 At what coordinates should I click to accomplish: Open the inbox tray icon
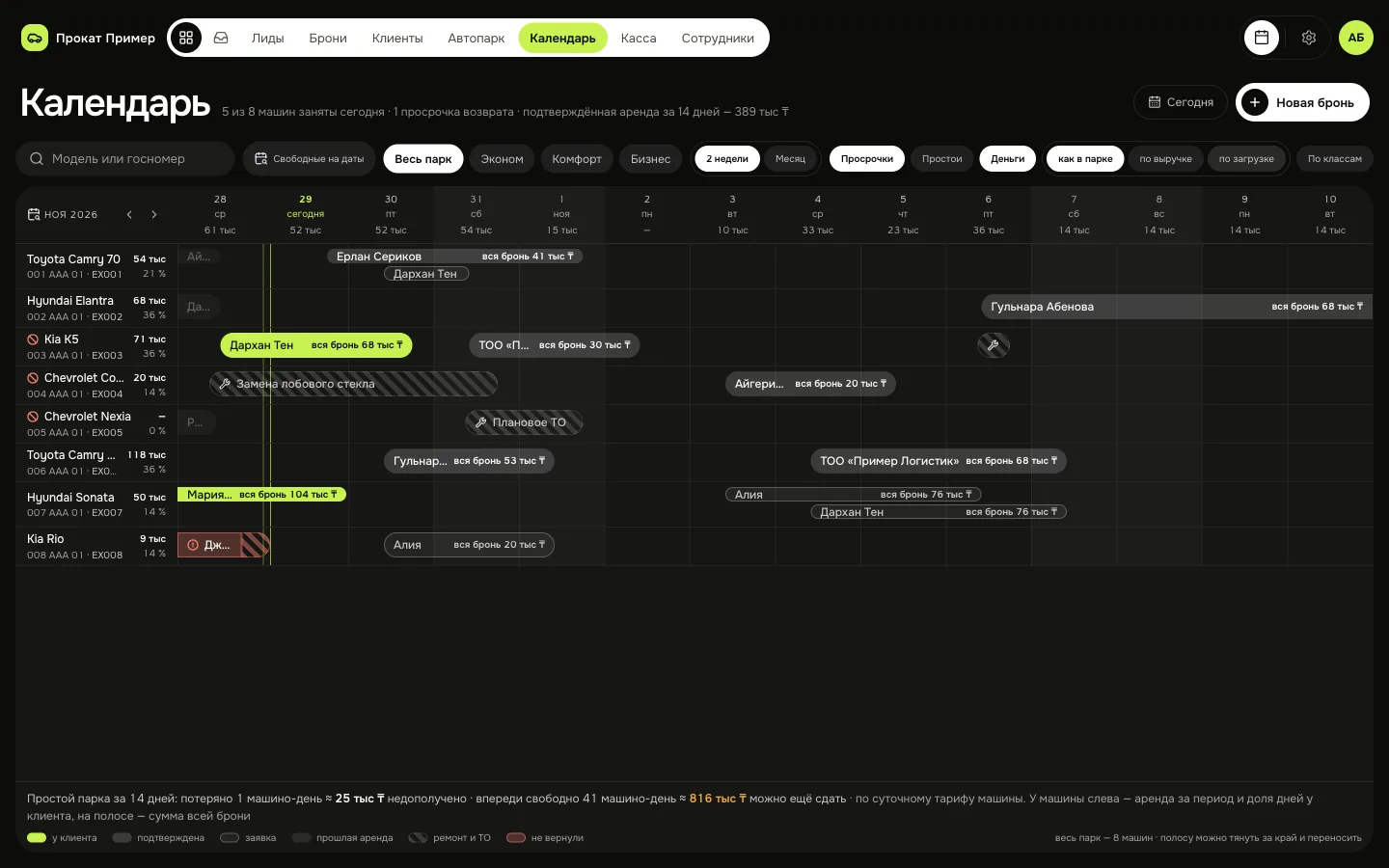[221, 38]
